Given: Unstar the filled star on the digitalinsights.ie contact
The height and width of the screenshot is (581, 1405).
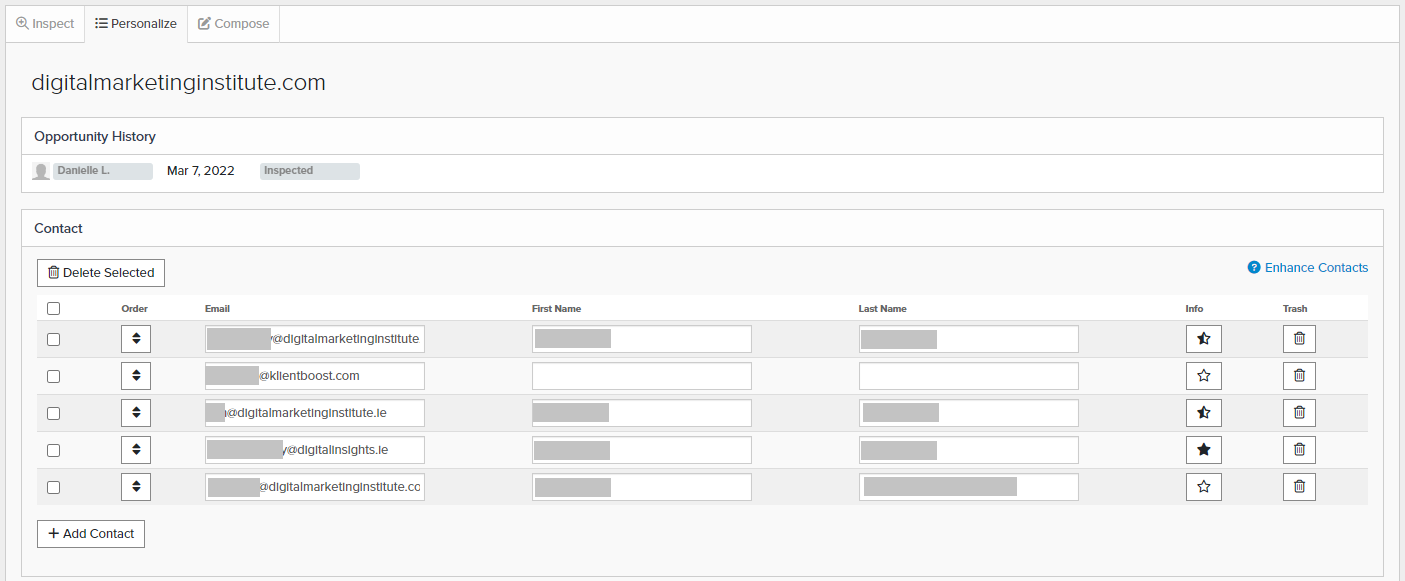Looking at the screenshot, I should click(x=1203, y=449).
